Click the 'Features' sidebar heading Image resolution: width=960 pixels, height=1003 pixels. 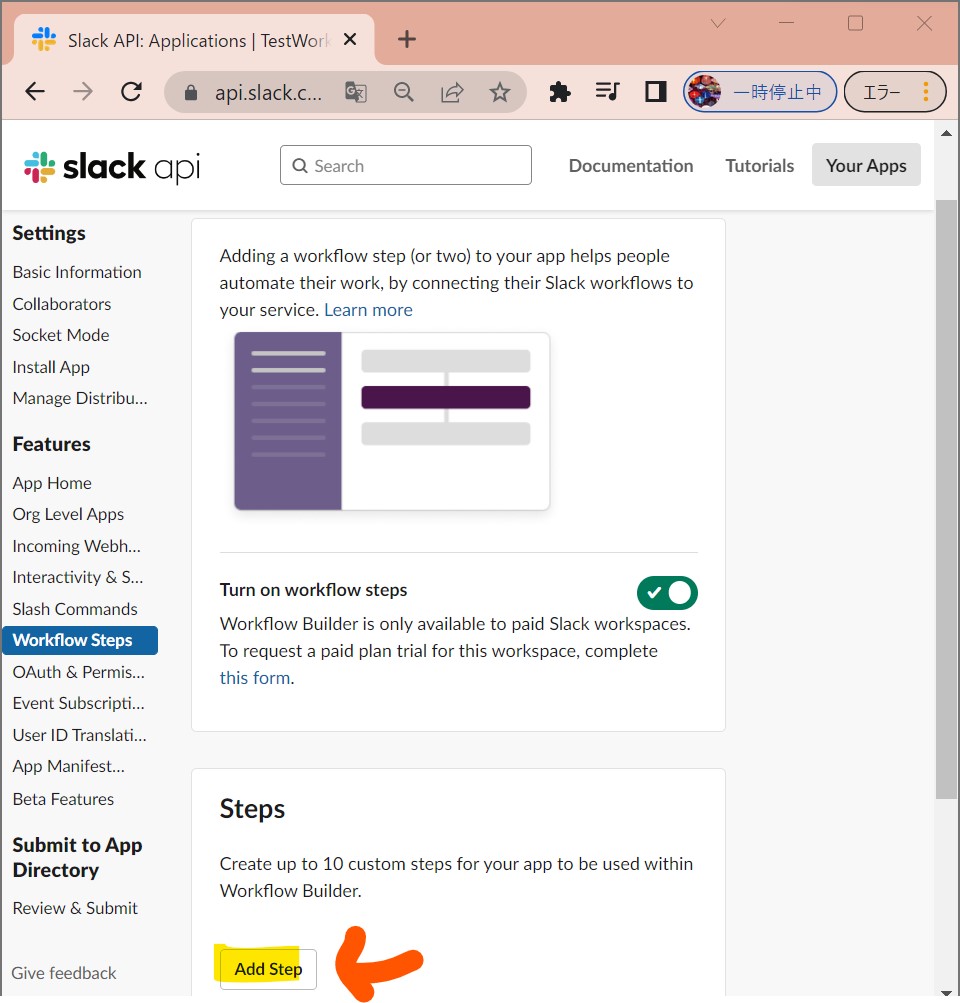point(52,445)
